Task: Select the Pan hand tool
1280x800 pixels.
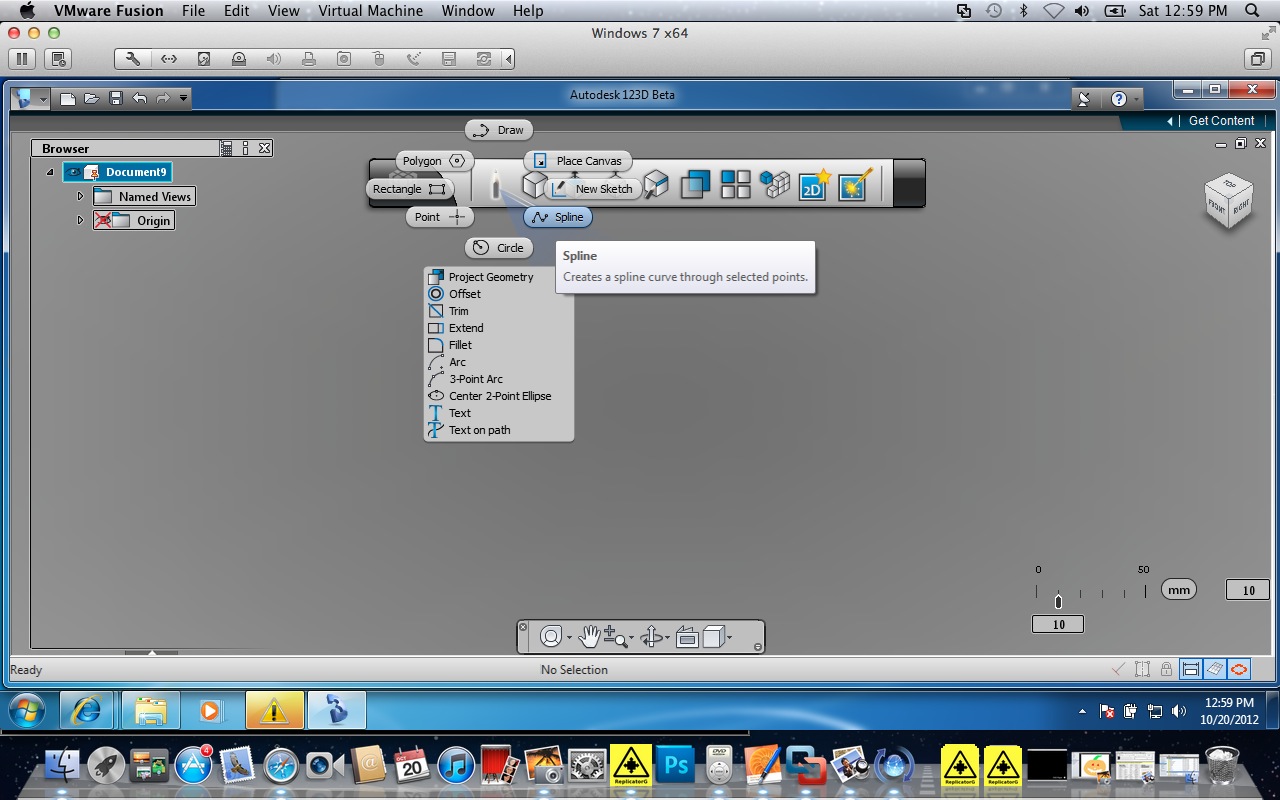Action: pos(590,636)
